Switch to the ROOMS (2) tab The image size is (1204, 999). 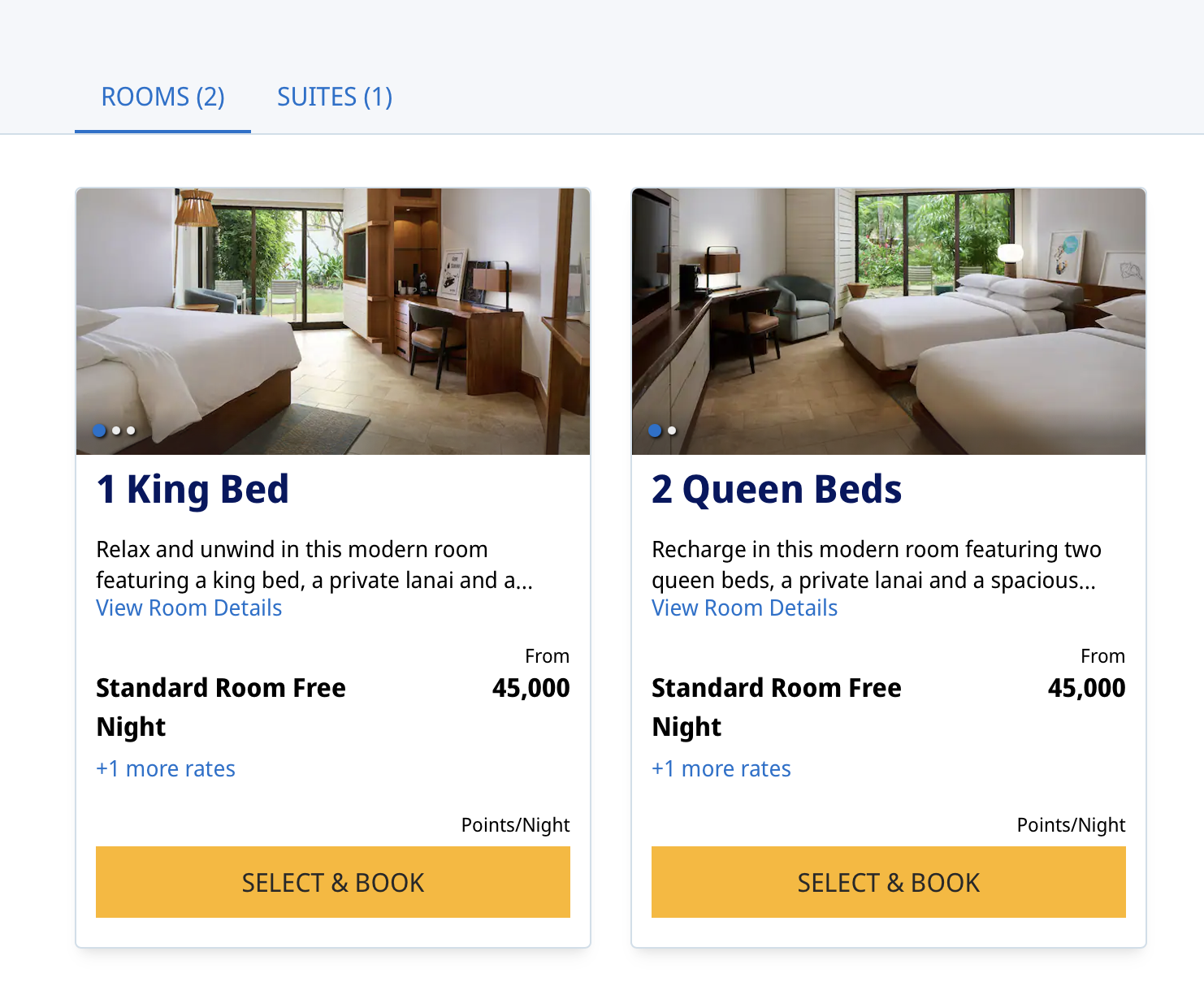click(162, 97)
